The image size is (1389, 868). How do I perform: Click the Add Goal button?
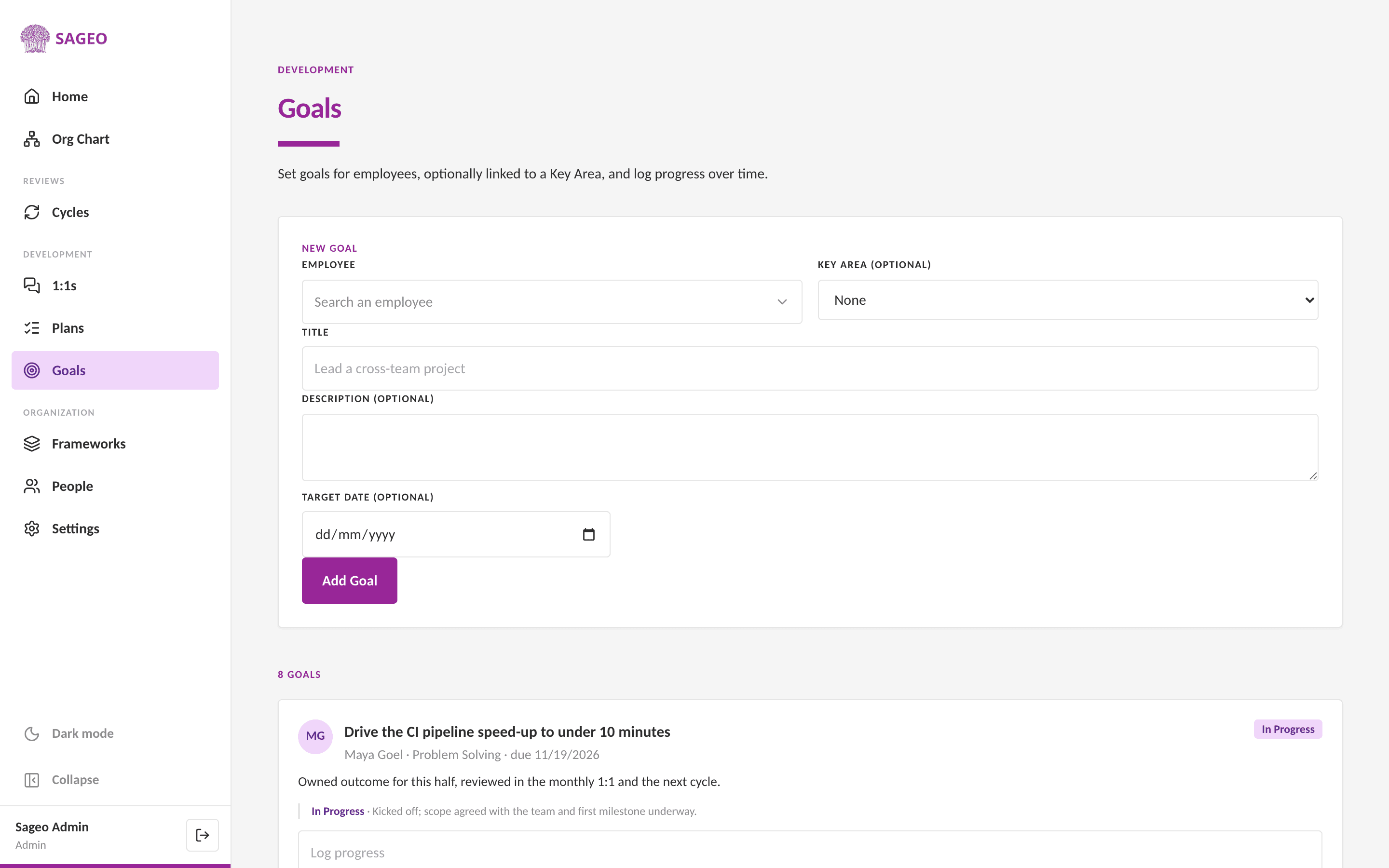click(x=349, y=581)
